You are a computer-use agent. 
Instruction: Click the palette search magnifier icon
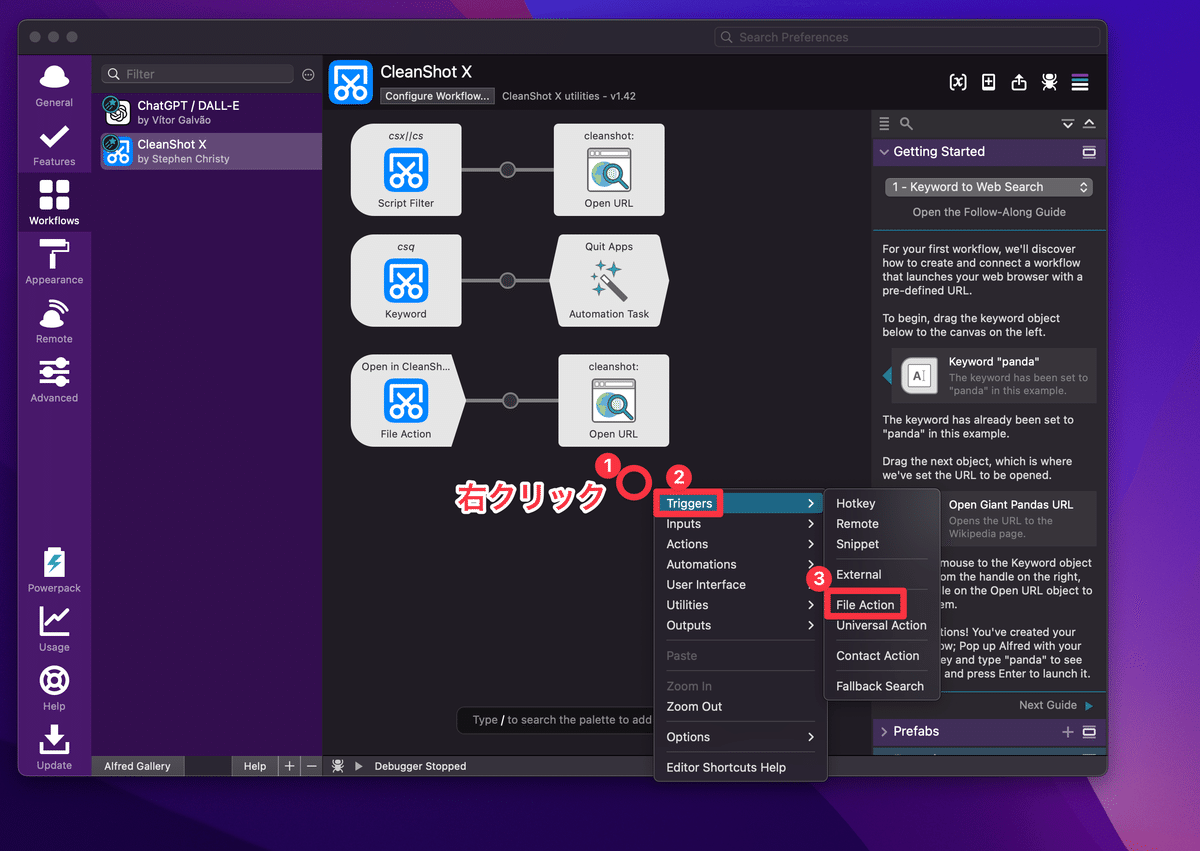pyautogui.click(x=906, y=124)
